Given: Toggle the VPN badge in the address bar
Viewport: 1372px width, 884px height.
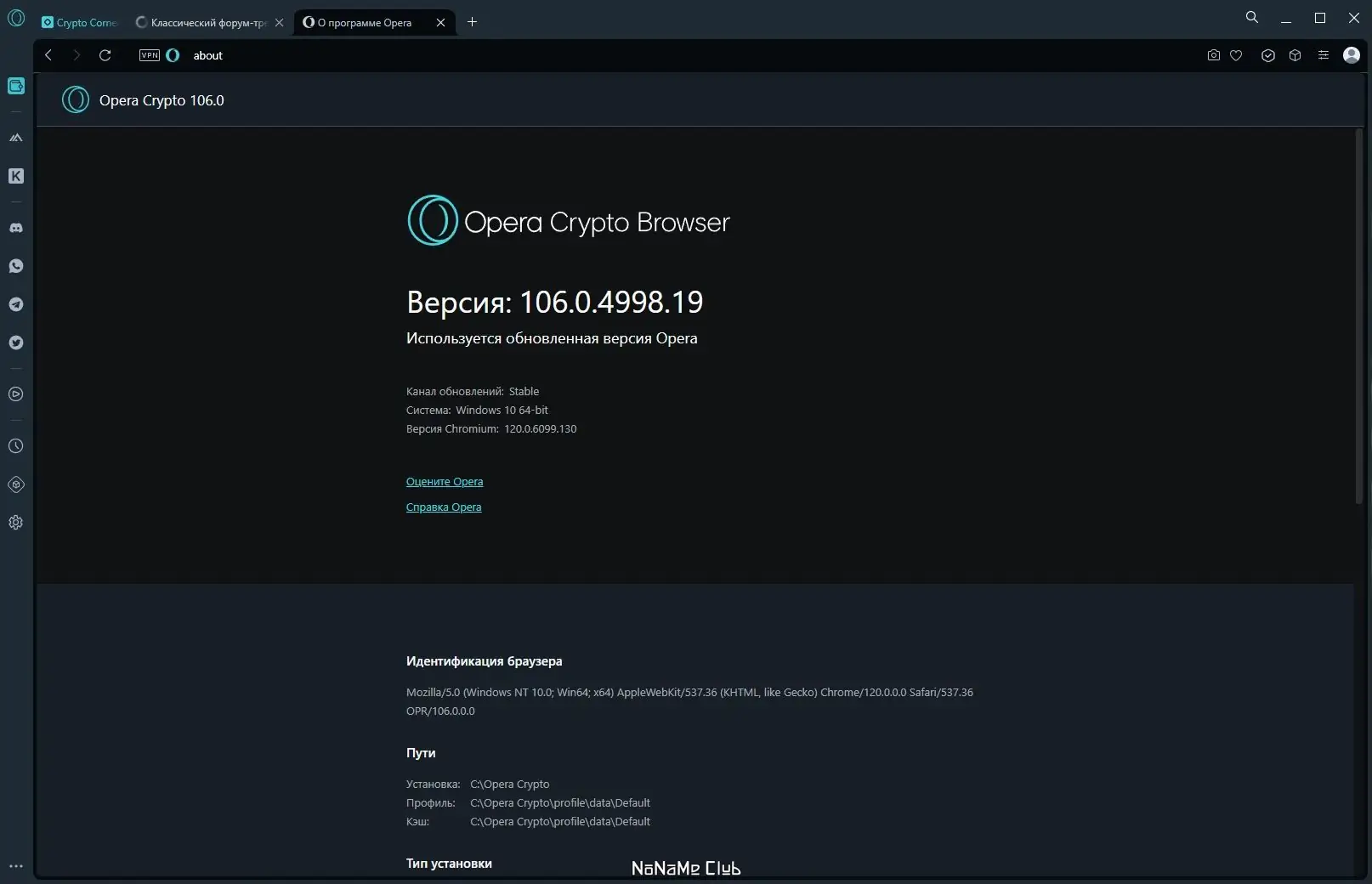Looking at the screenshot, I should [x=150, y=55].
